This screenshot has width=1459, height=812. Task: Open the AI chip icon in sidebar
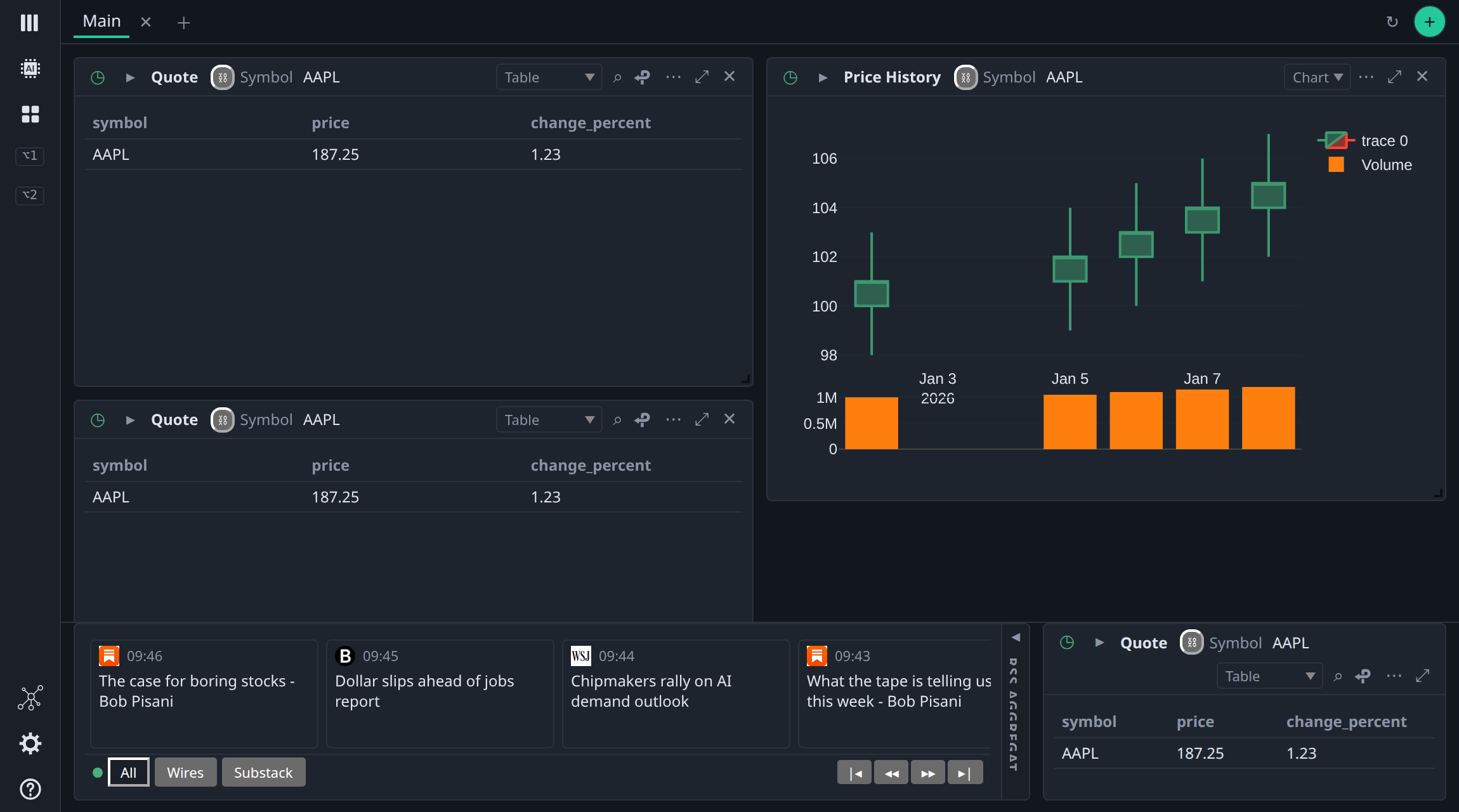coord(30,68)
